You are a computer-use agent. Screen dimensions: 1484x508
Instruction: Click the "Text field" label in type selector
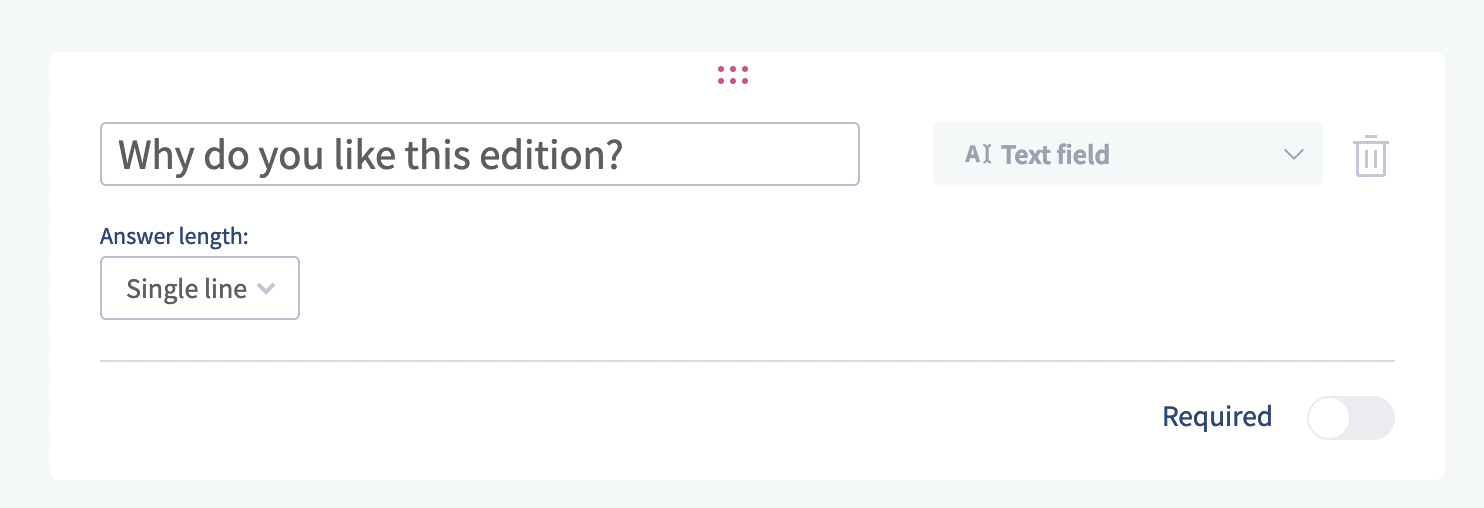pyautogui.click(x=1055, y=155)
